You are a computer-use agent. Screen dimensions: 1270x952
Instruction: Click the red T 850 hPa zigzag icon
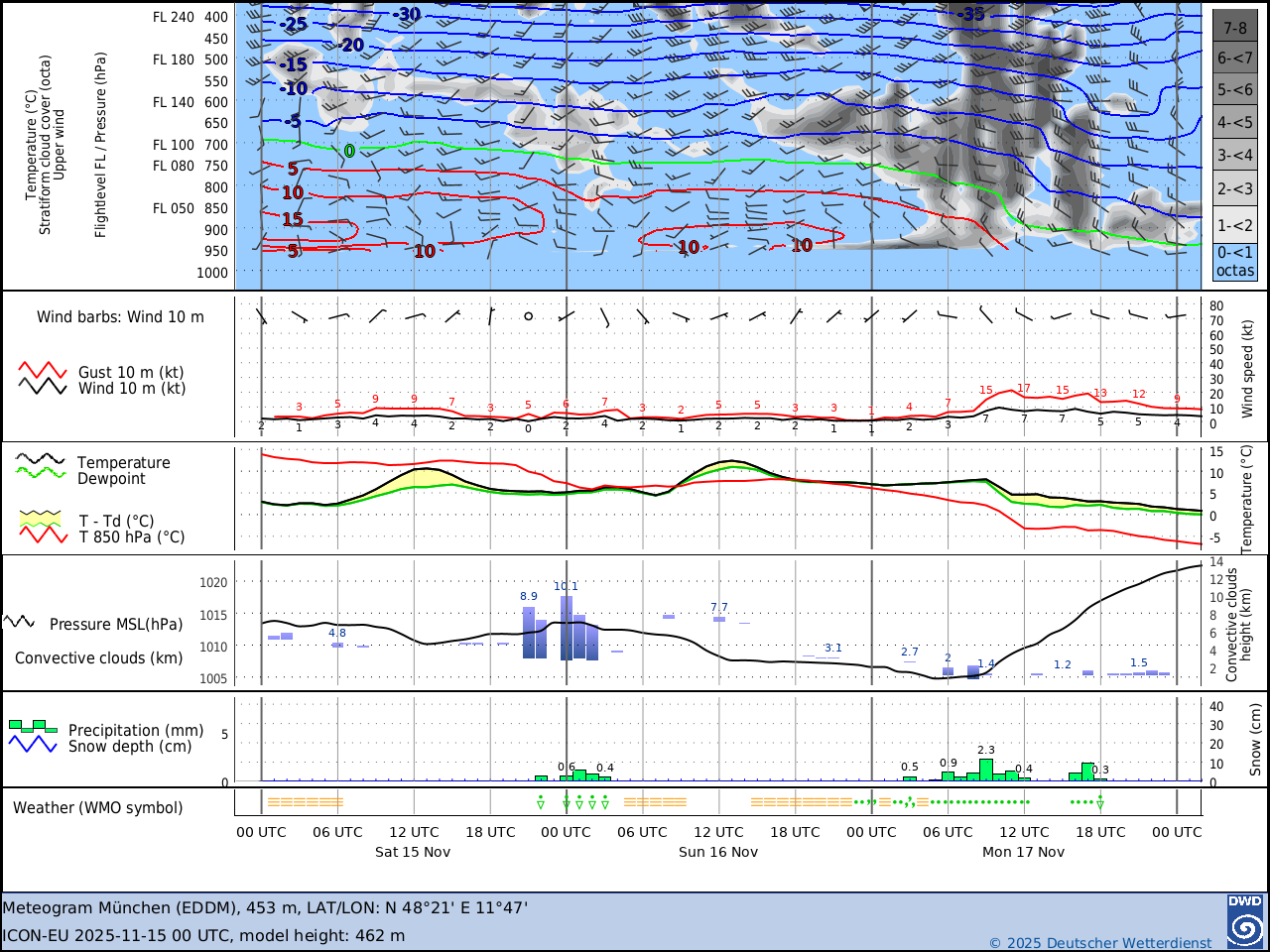tap(43, 535)
